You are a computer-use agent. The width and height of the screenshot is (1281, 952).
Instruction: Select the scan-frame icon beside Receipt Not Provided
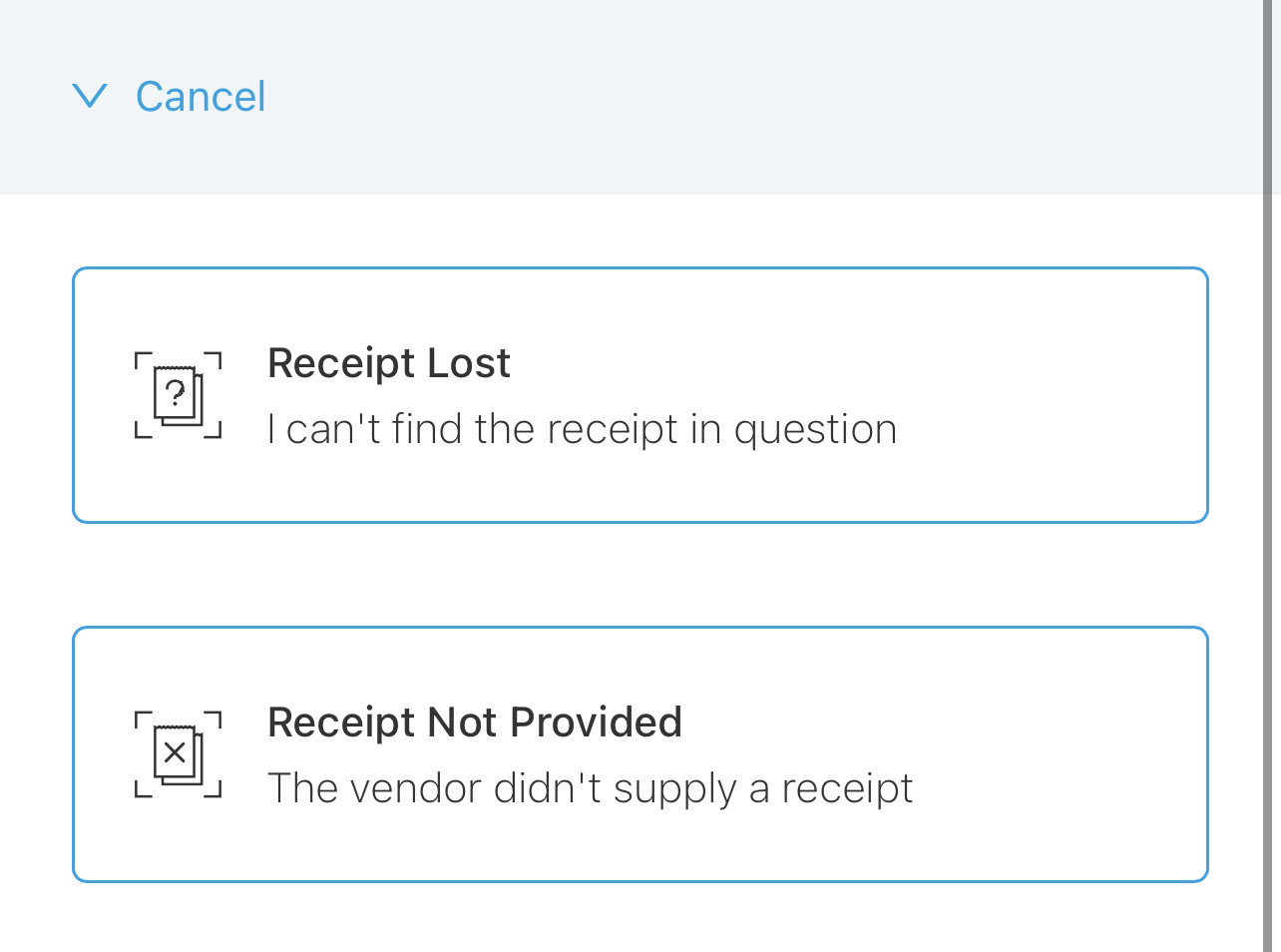coord(178,753)
